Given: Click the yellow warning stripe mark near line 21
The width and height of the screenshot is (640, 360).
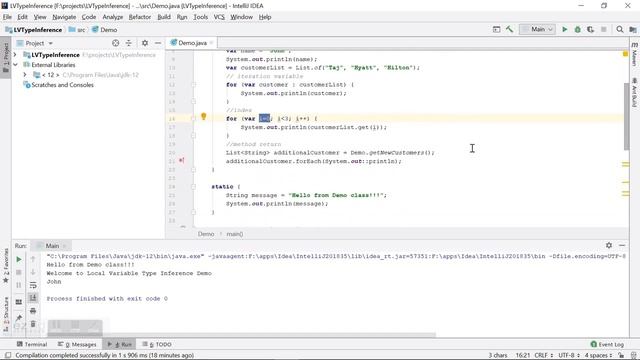Looking at the screenshot, I should [x=625, y=164].
